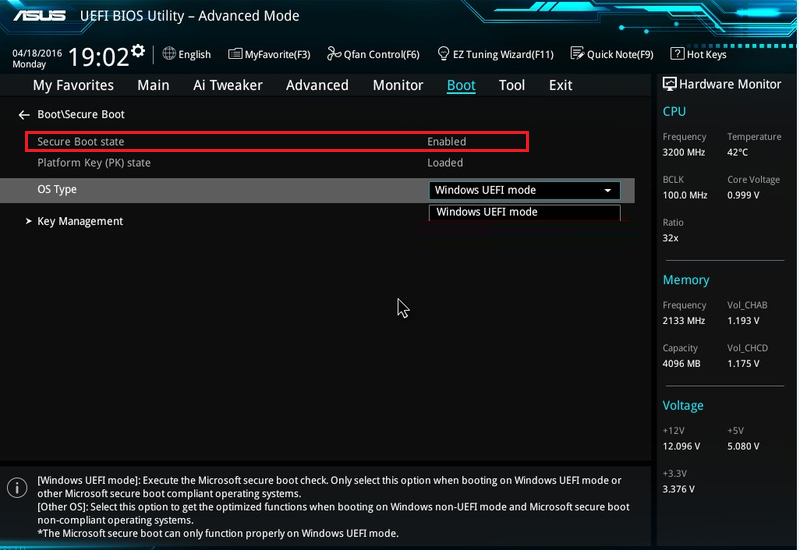Click the +12V 12.096 V reading
This screenshot has height=550, width=799.
tap(681, 446)
